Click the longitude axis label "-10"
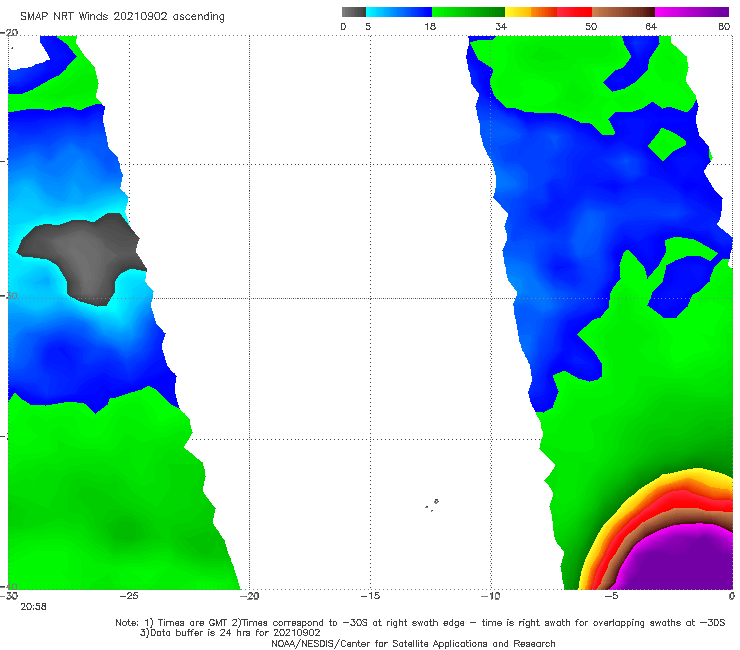The image size is (740, 650). coord(490,596)
